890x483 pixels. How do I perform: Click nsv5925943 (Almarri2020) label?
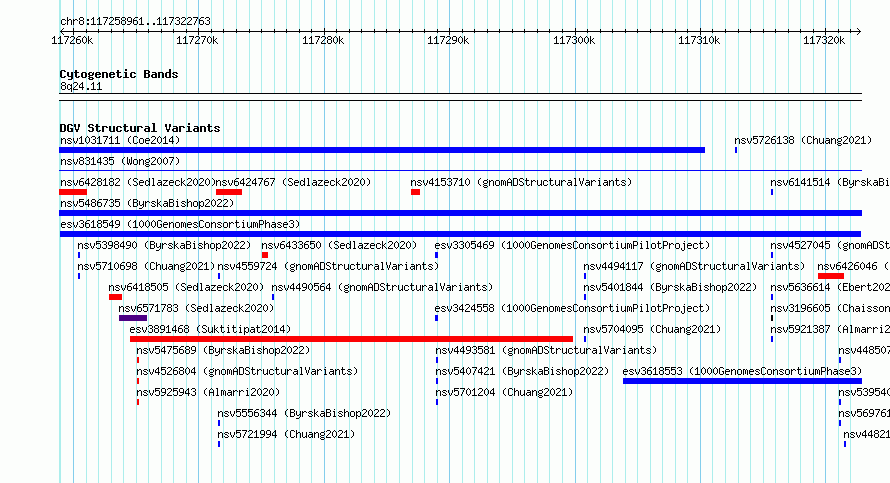[x=208, y=392]
